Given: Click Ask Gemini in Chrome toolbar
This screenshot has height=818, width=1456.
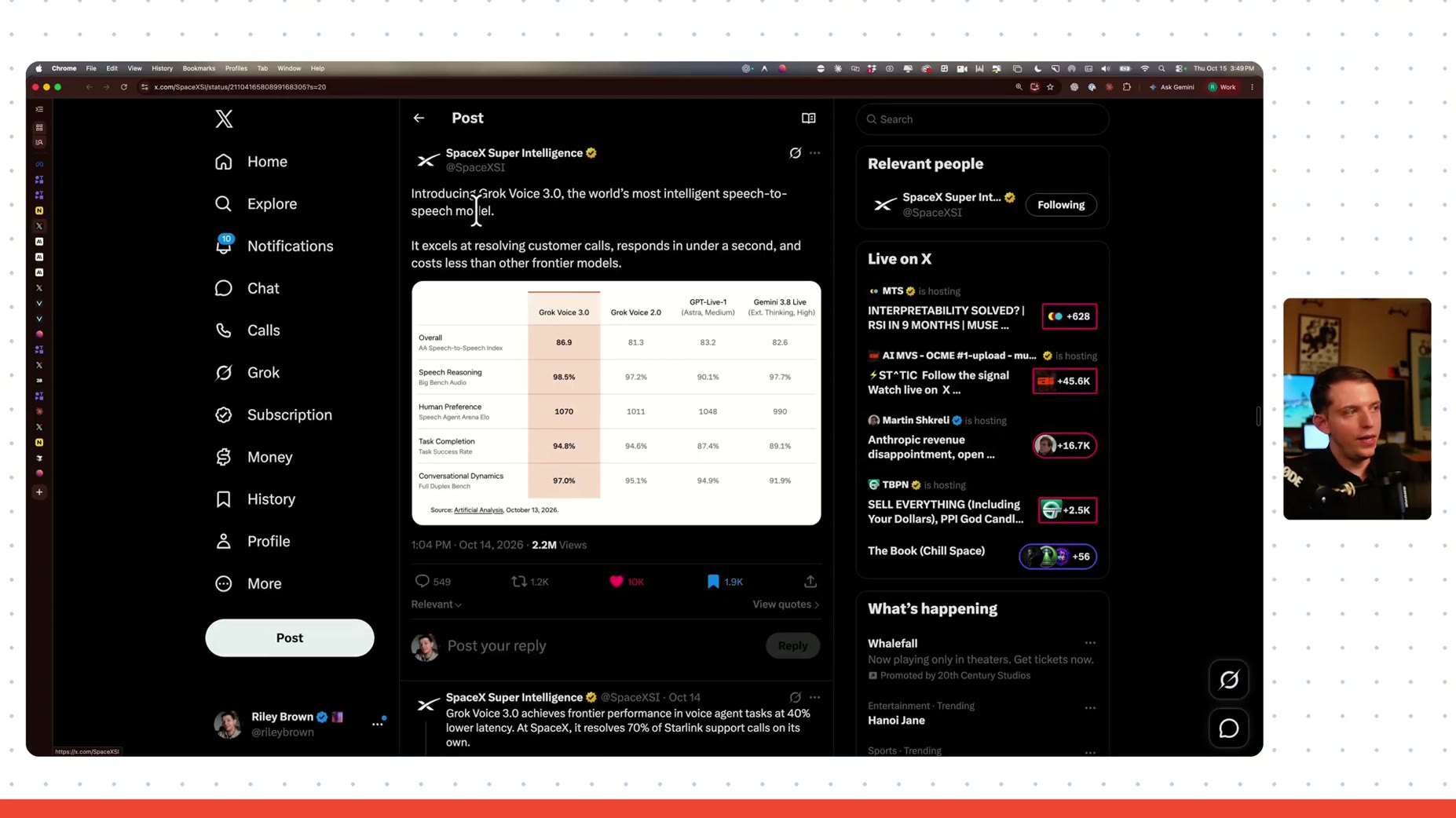Looking at the screenshot, I should click(1172, 87).
